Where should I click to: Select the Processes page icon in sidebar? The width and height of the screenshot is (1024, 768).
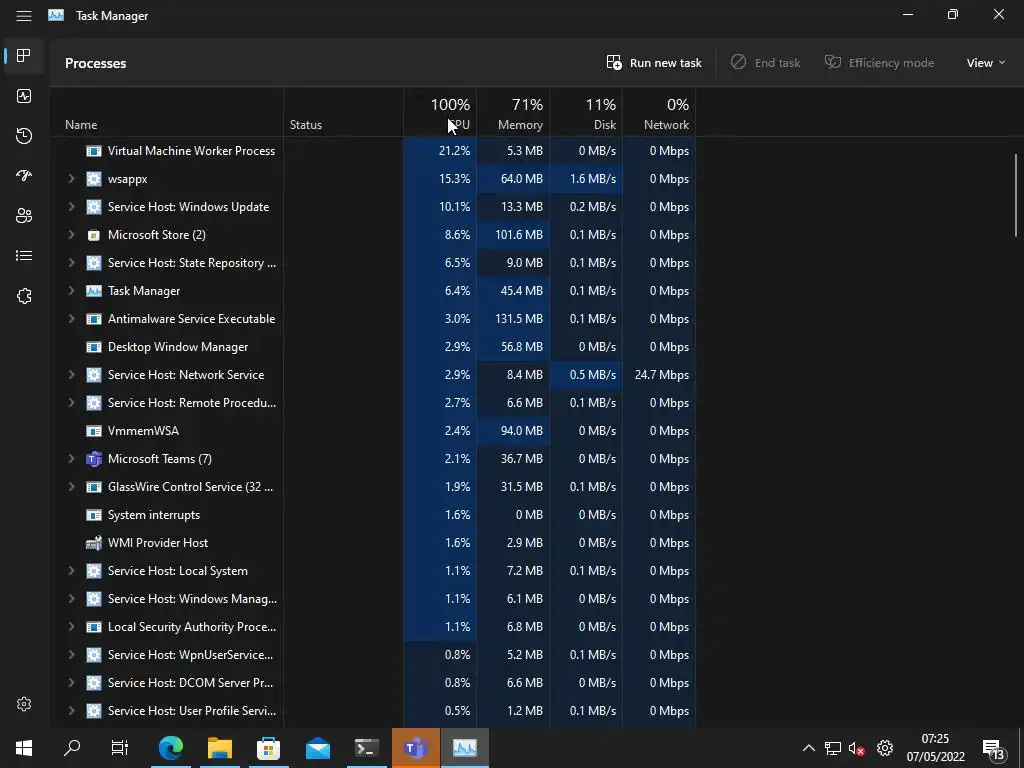coord(24,56)
